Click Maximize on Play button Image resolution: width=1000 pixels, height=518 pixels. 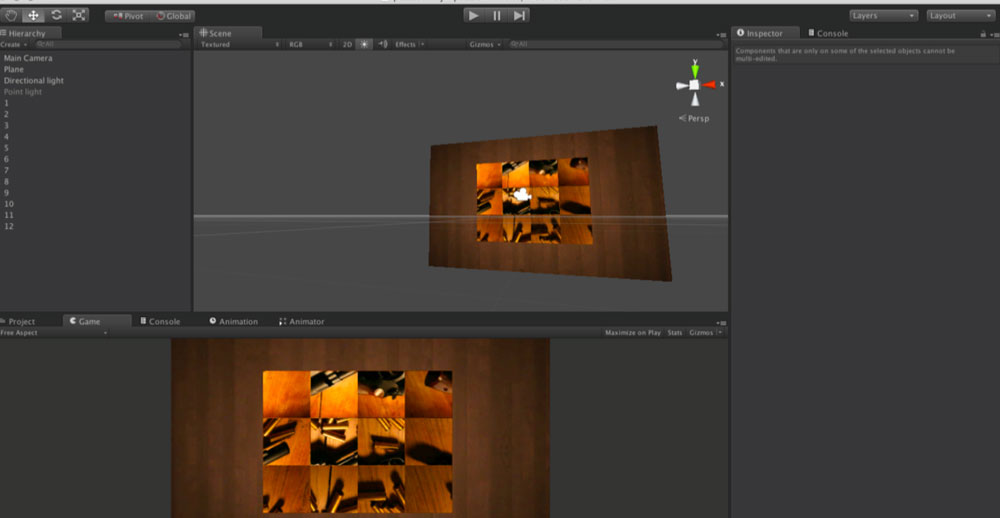point(632,332)
